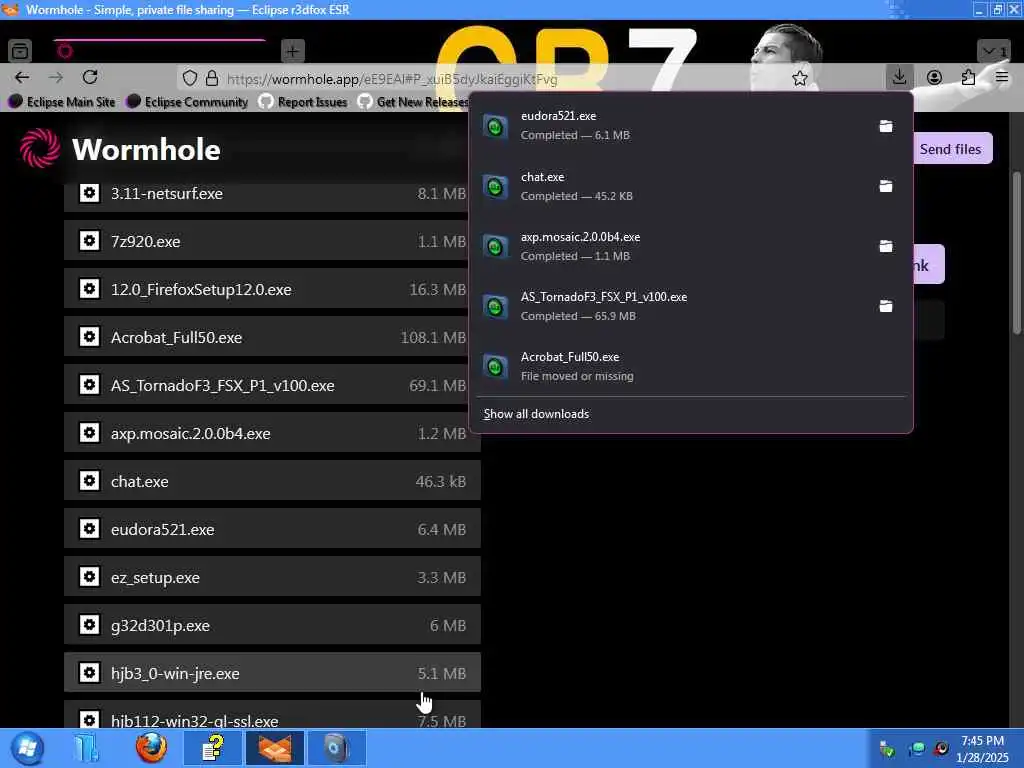Download 12.0_FirefoxSetup12.0.exe from file list

click(272, 289)
